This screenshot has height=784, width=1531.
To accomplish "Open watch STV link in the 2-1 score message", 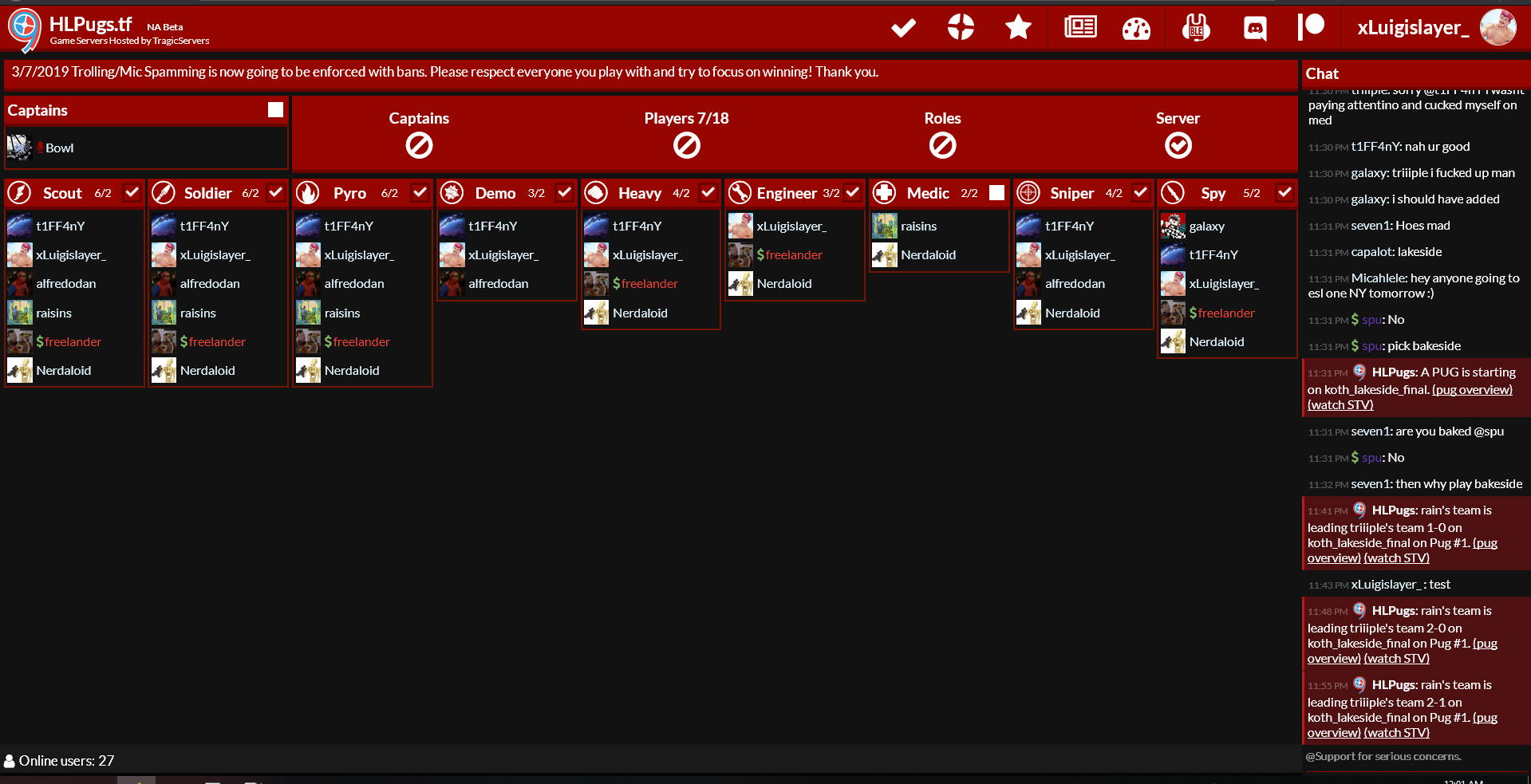I will (1396, 732).
